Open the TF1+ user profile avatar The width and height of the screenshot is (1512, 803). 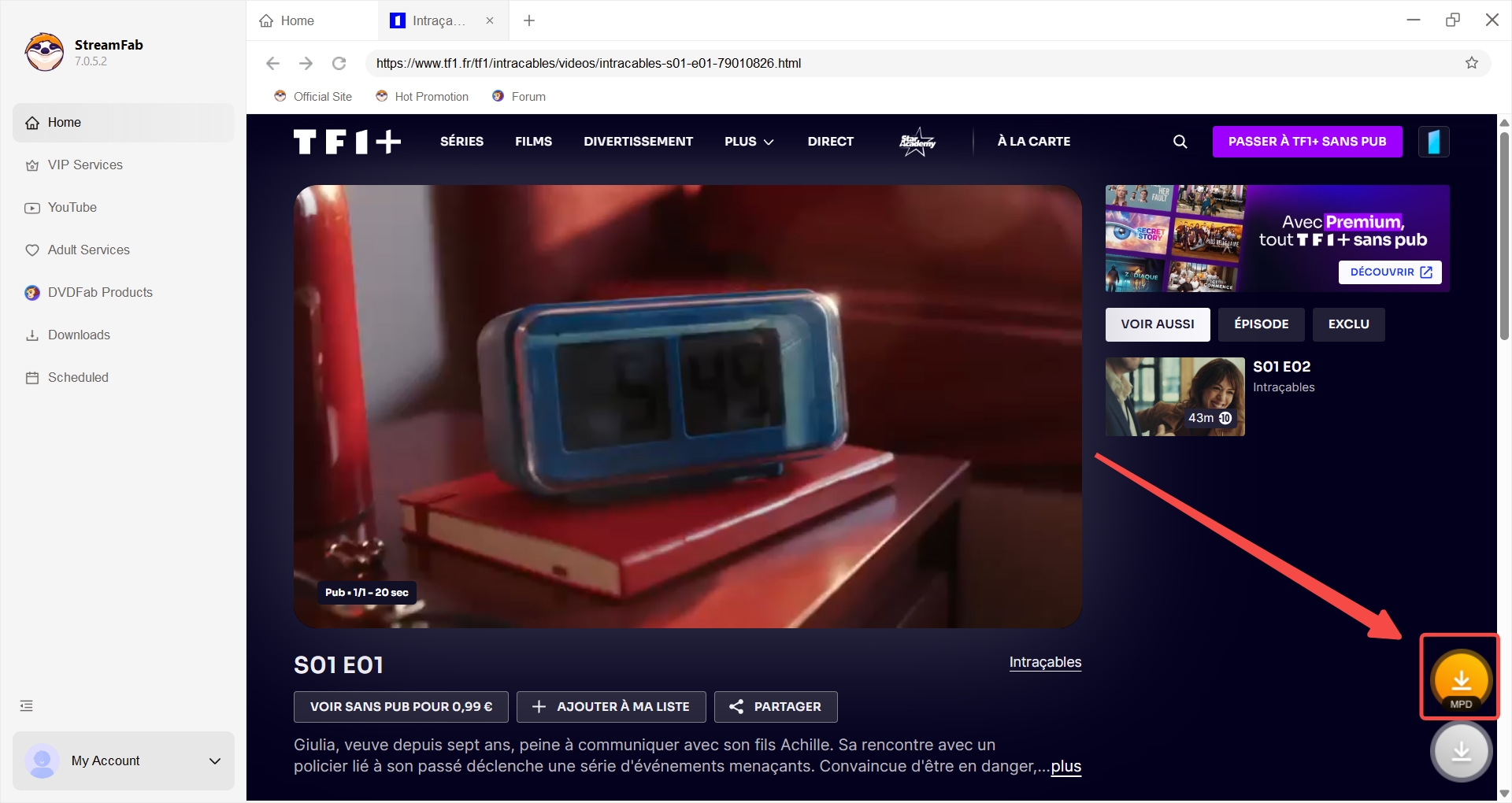click(1434, 142)
